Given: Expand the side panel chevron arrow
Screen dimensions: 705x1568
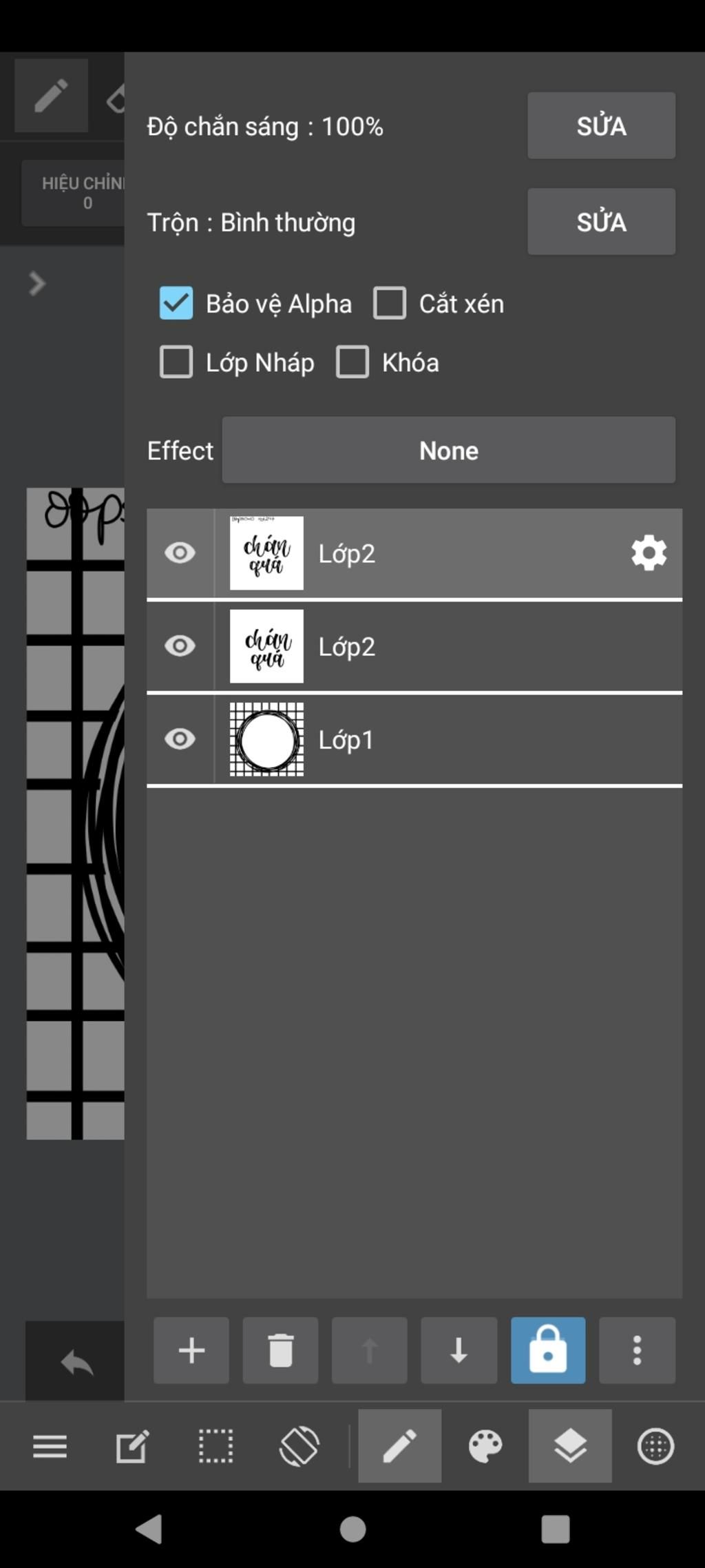Looking at the screenshot, I should tap(37, 283).
